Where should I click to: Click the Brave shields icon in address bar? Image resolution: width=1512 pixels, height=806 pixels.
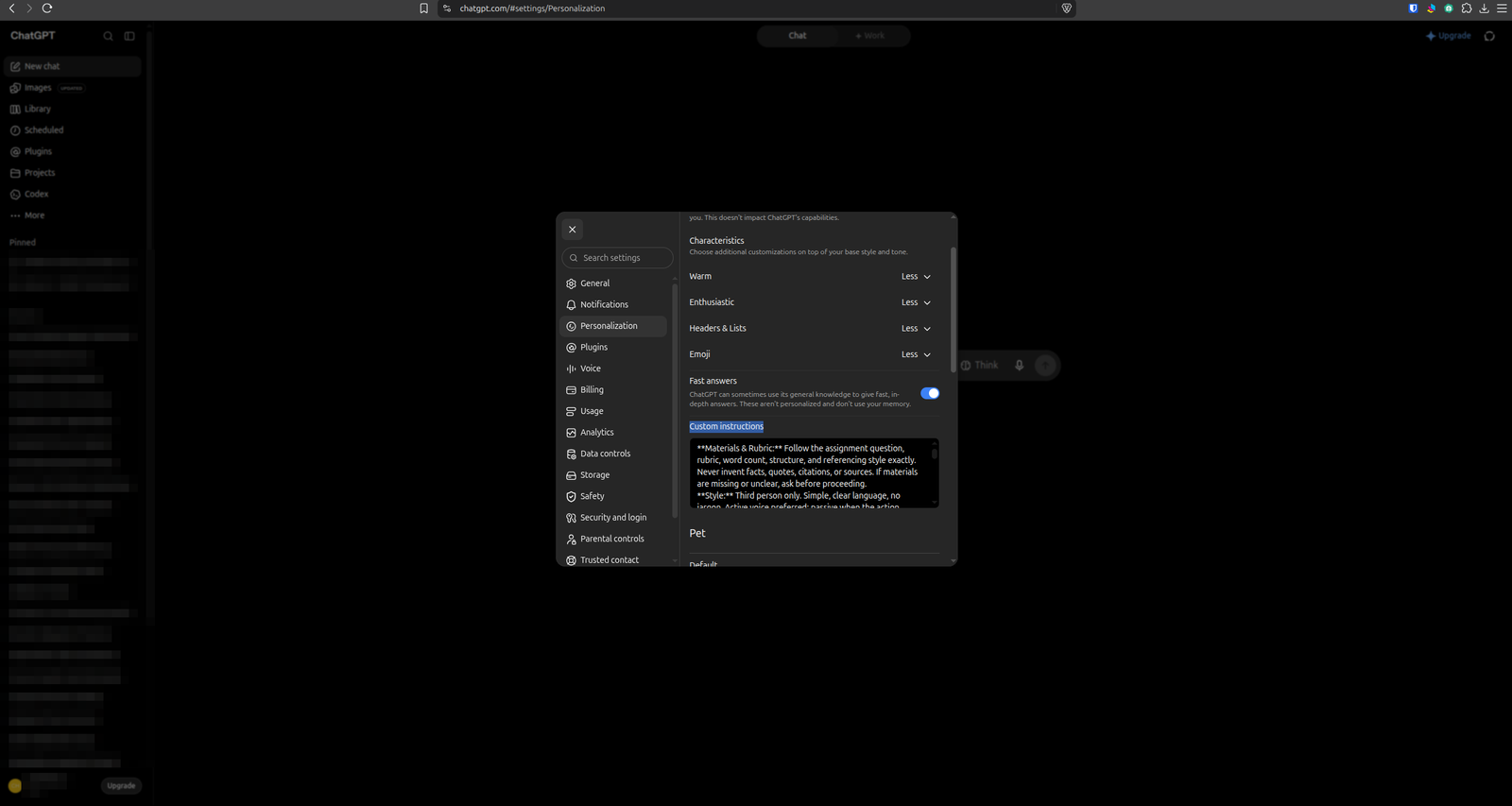click(x=1066, y=9)
